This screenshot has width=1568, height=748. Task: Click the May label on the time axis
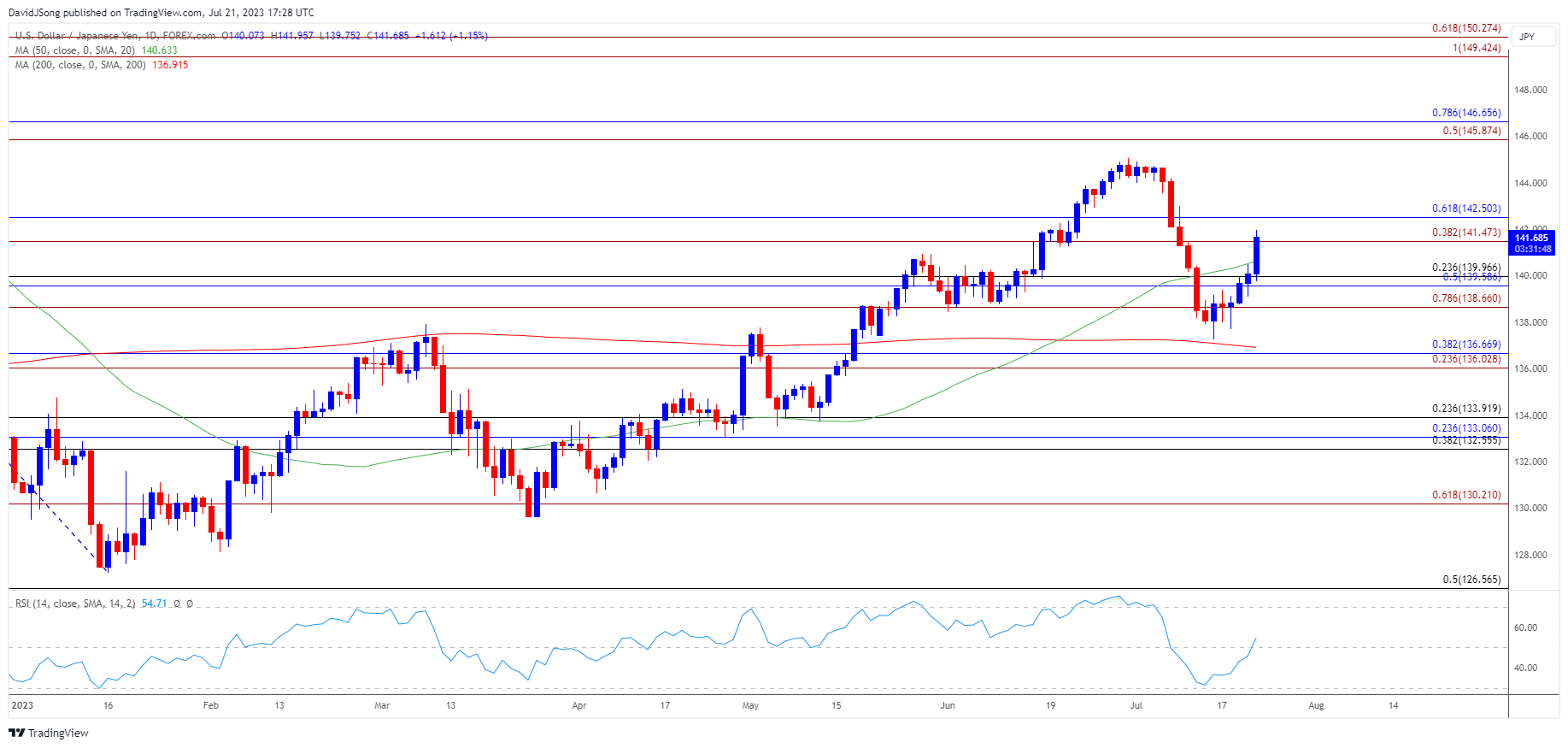(x=750, y=705)
